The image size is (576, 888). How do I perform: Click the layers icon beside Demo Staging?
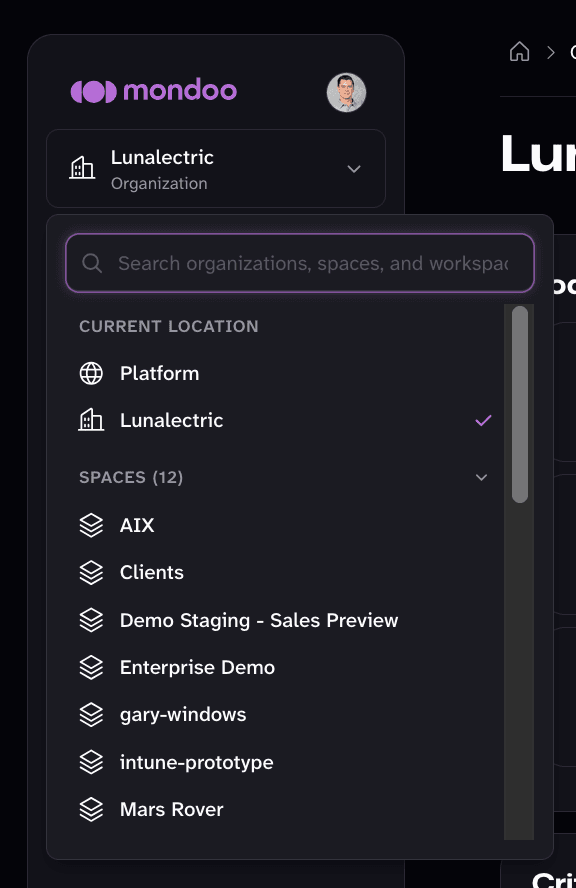click(x=91, y=620)
